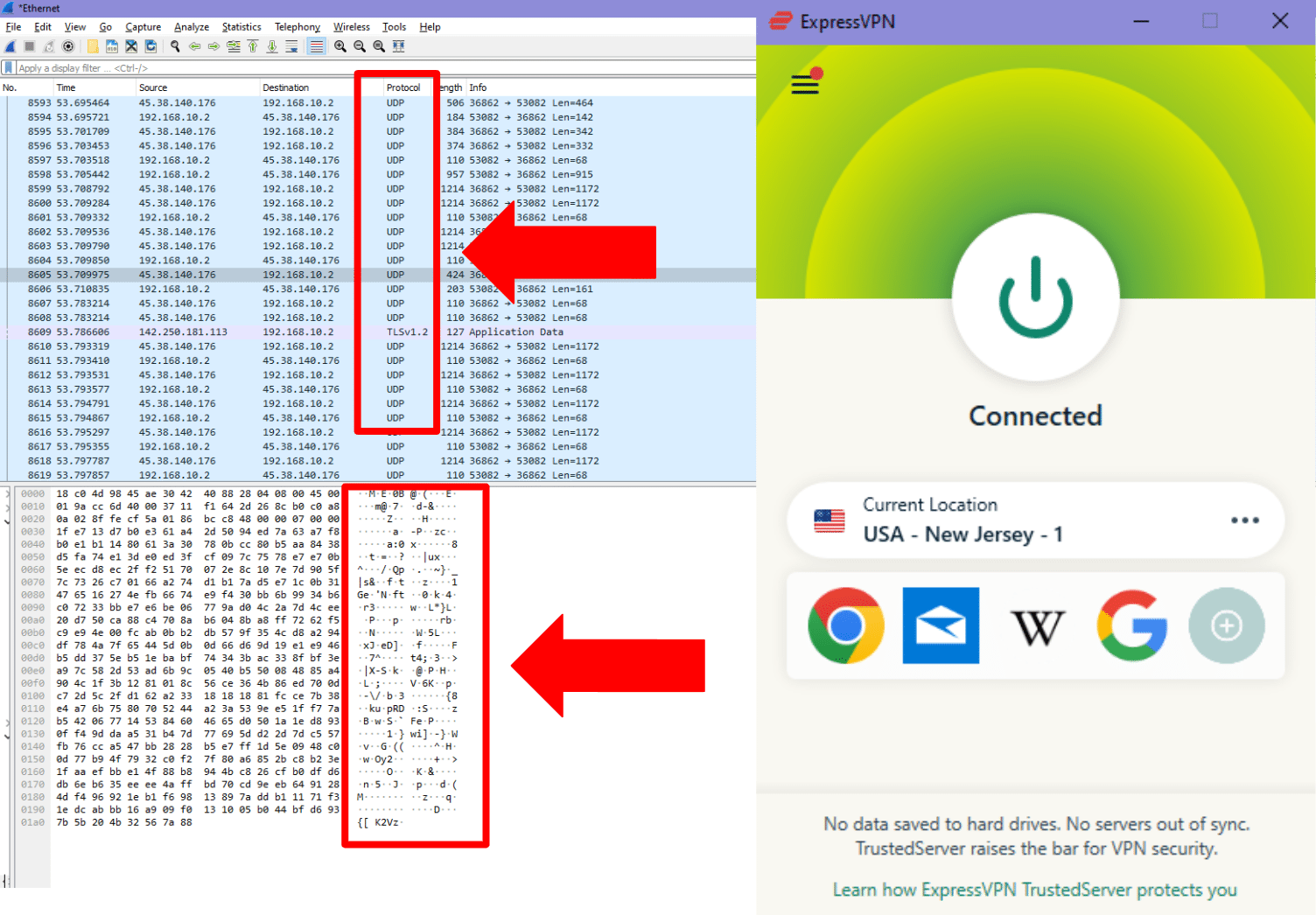Launch the Google shortcut in ExpressVPN
This screenshot has height=915, width=1316.
click(x=1132, y=625)
